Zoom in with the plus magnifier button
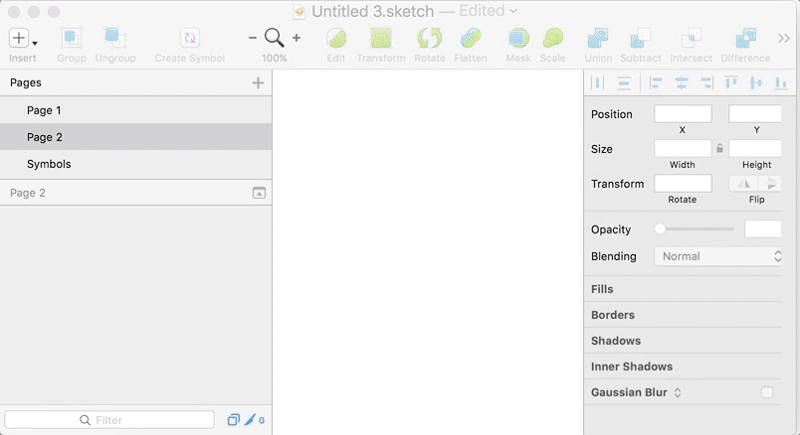The image size is (800, 435). coord(296,38)
